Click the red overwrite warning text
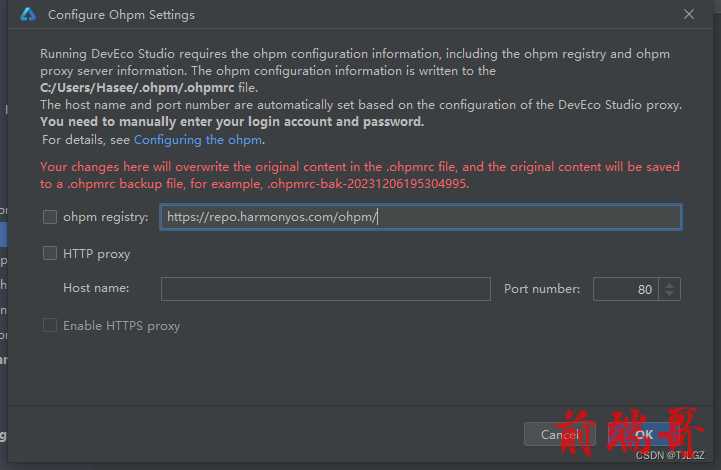 pos(360,175)
